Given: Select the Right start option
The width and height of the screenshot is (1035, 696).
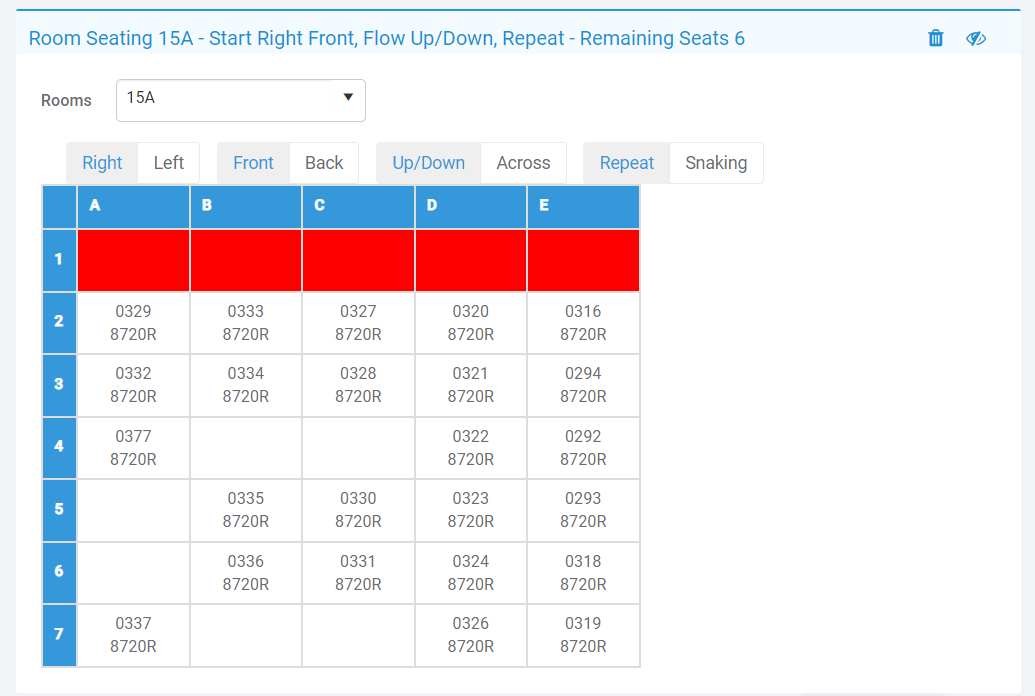Looking at the screenshot, I should (102, 163).
